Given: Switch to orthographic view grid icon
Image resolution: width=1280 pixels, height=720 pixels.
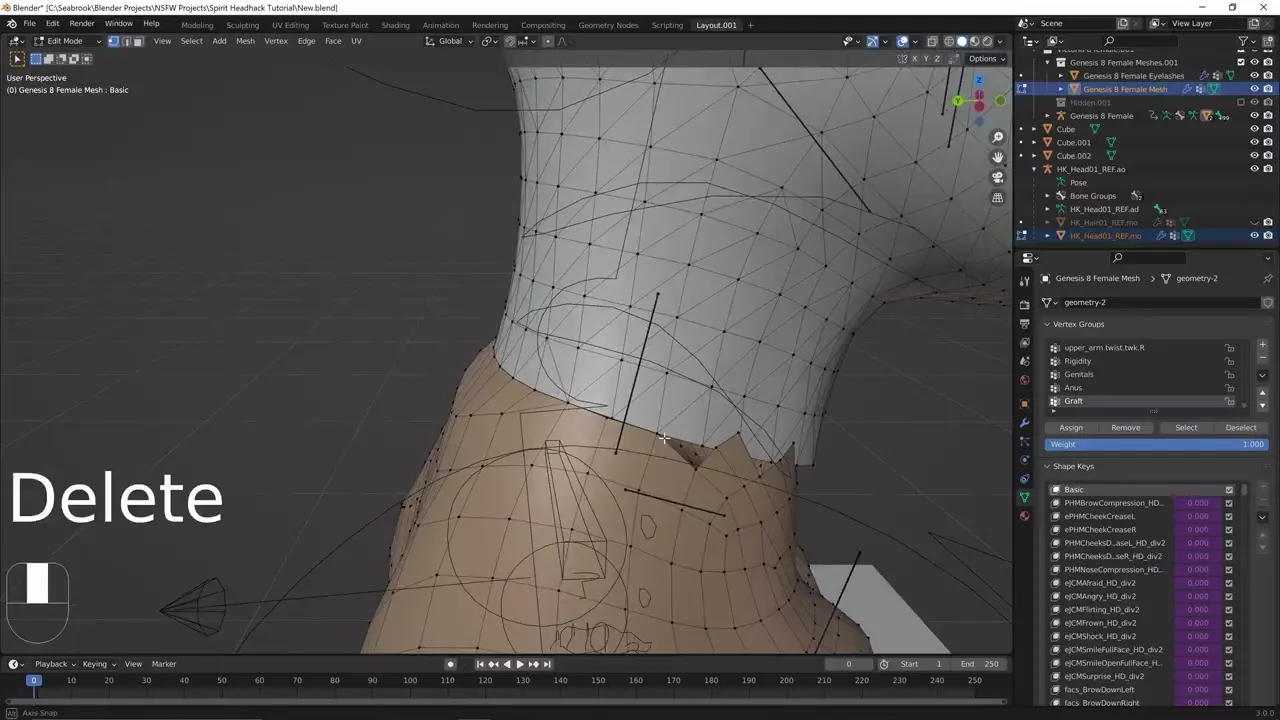Looking at the screenshot, I should [997, 198].
